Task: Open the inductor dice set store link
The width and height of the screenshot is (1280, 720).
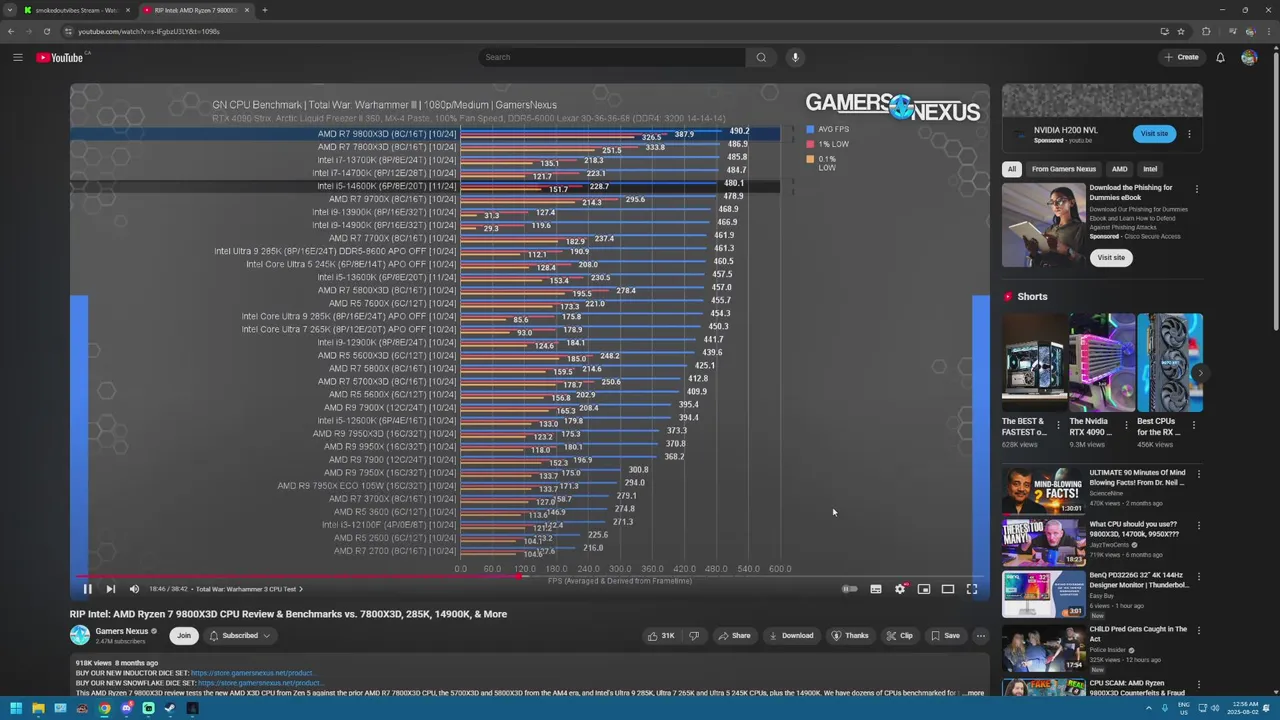Action: click(x=252, y=673)
